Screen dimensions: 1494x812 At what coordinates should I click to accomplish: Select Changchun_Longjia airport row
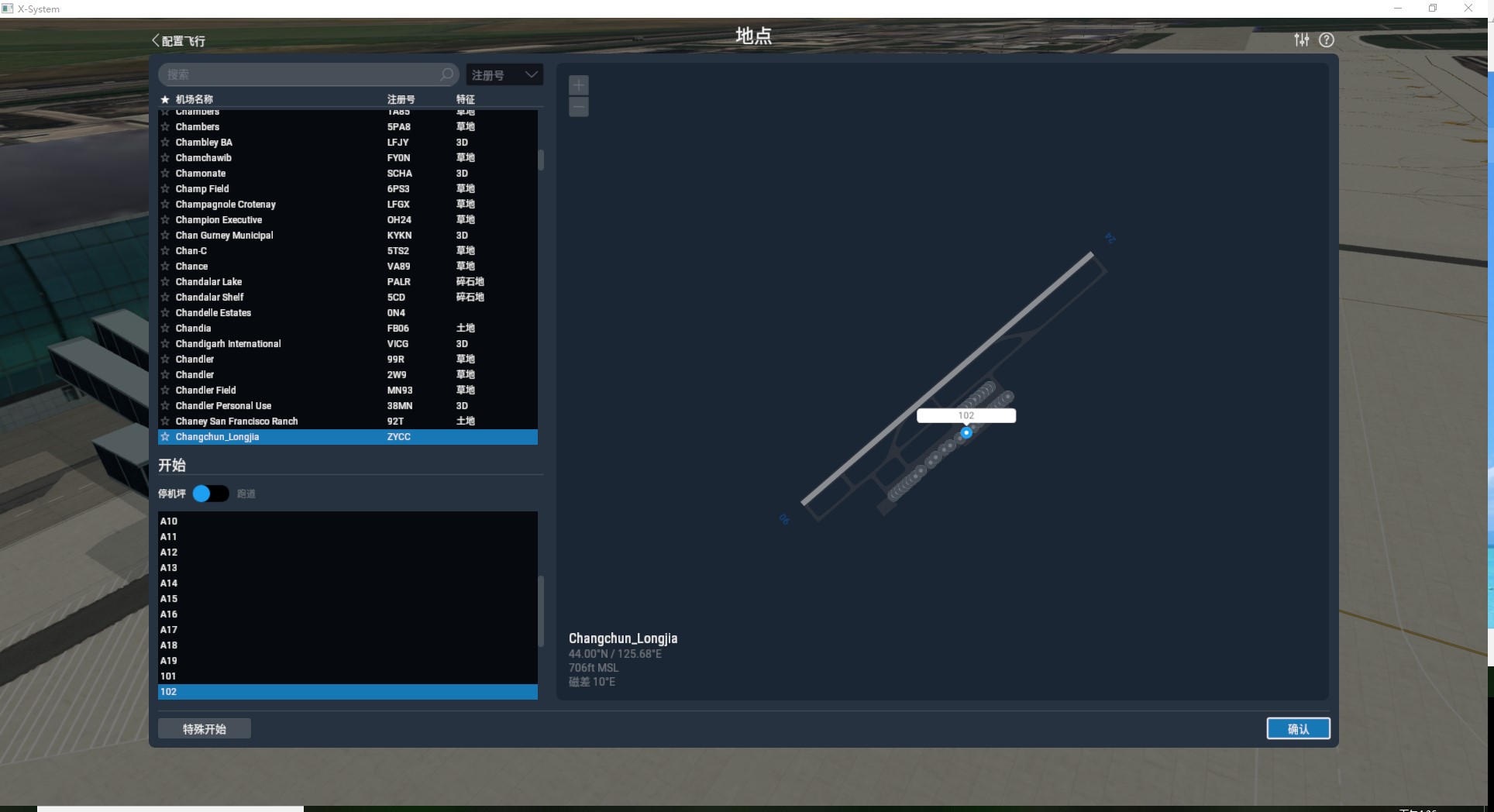(x=348, y=437)
